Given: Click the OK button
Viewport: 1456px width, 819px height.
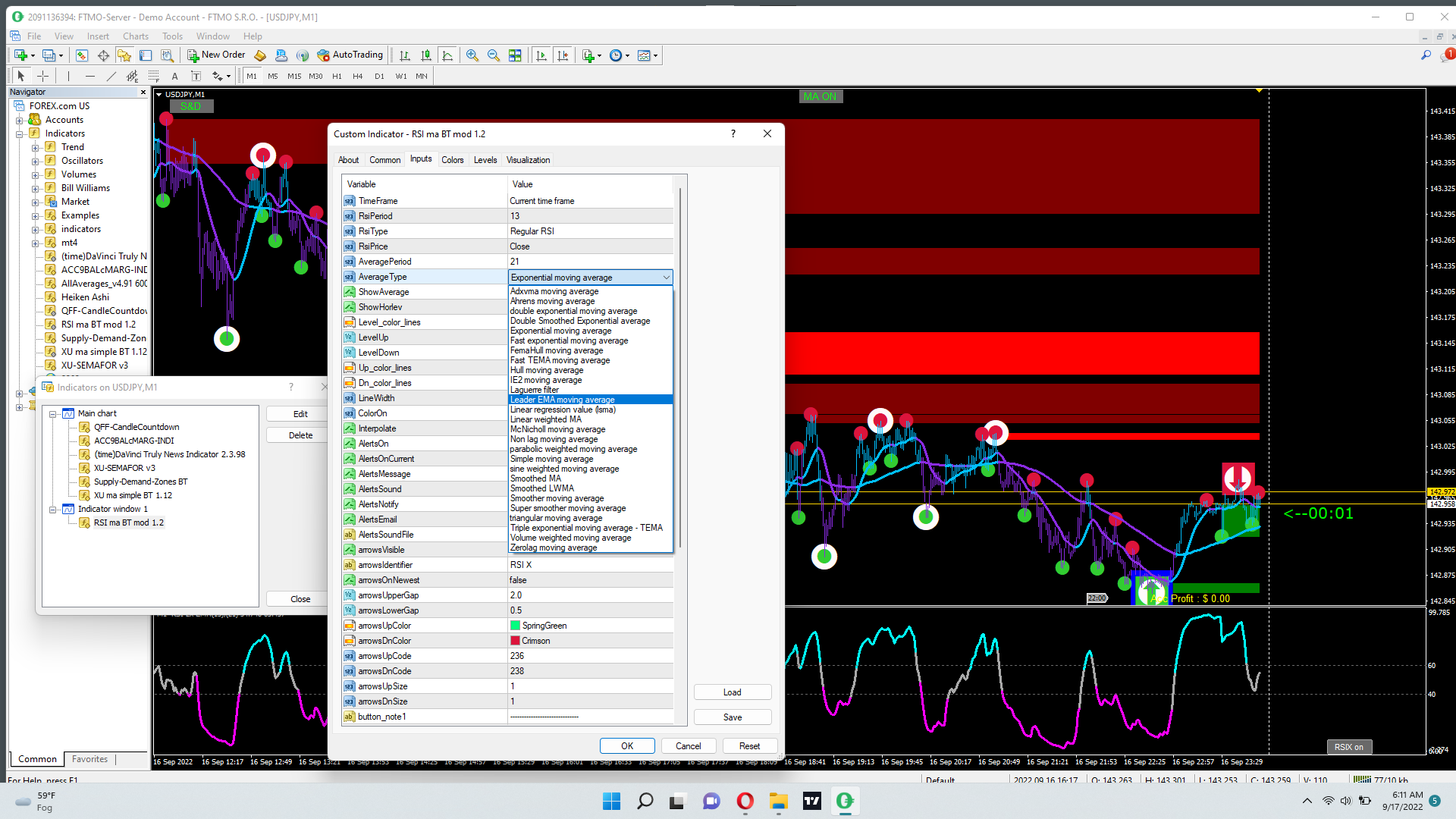Looking at the screenshot, I should click(x=626, y=746).
